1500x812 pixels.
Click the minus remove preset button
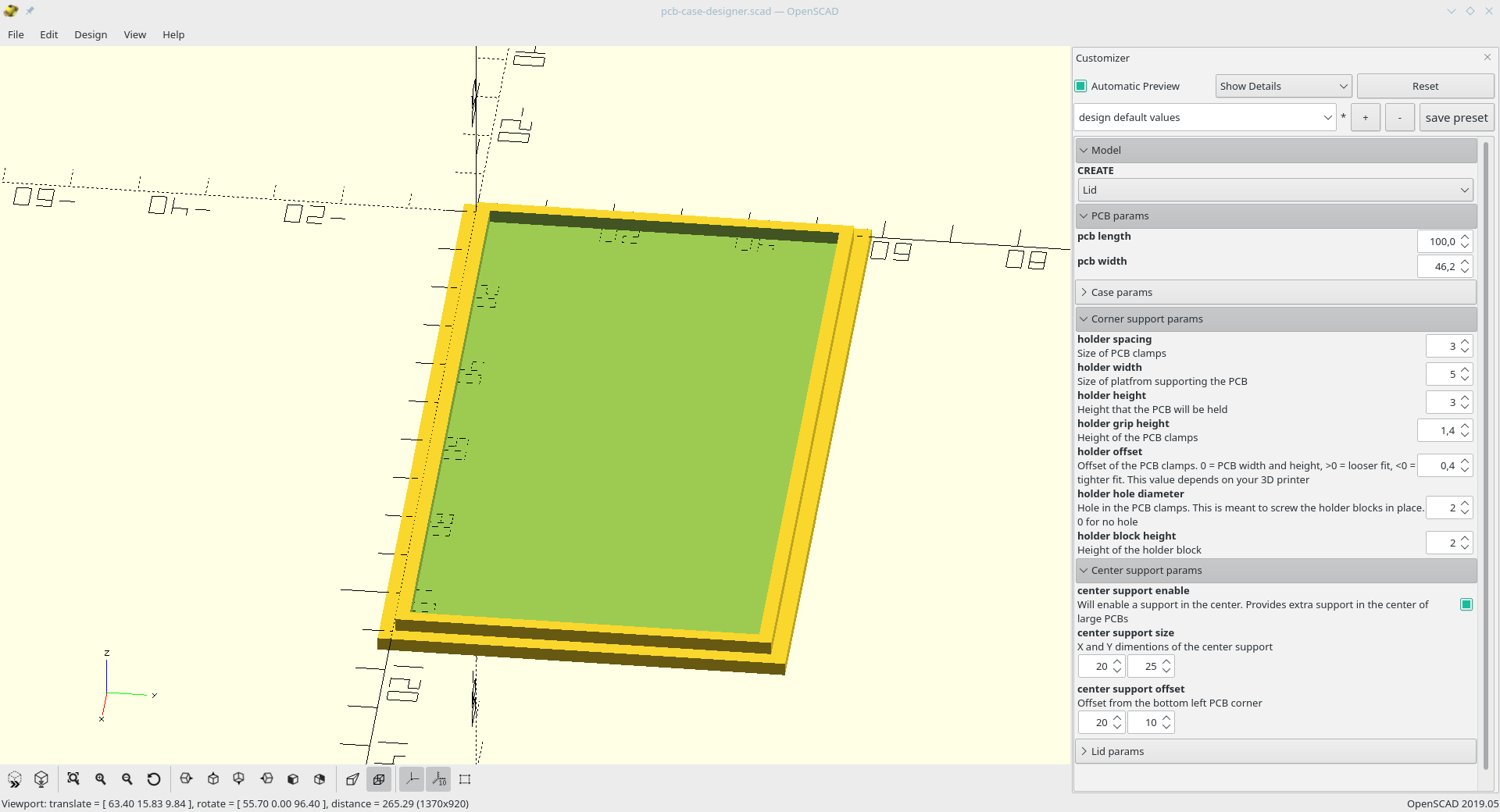pyautogui.click(x=1400, y=117)
